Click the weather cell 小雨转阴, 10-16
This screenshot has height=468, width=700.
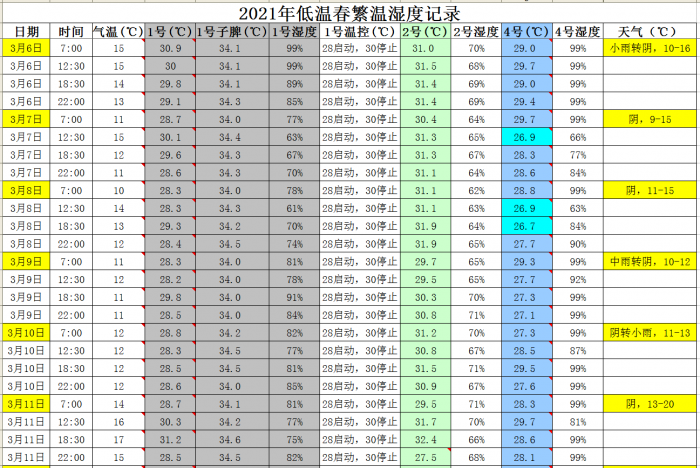click(x=648, y=48)
